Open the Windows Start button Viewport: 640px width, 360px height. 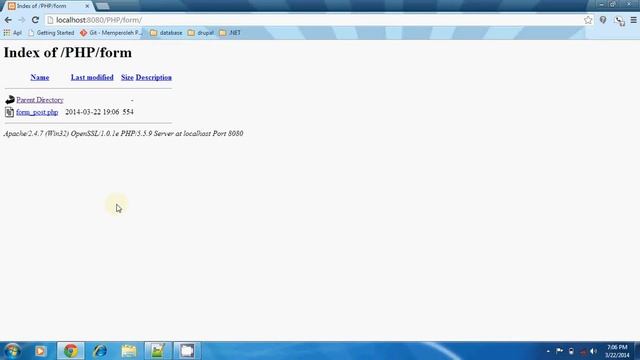(x=12, y=351)
